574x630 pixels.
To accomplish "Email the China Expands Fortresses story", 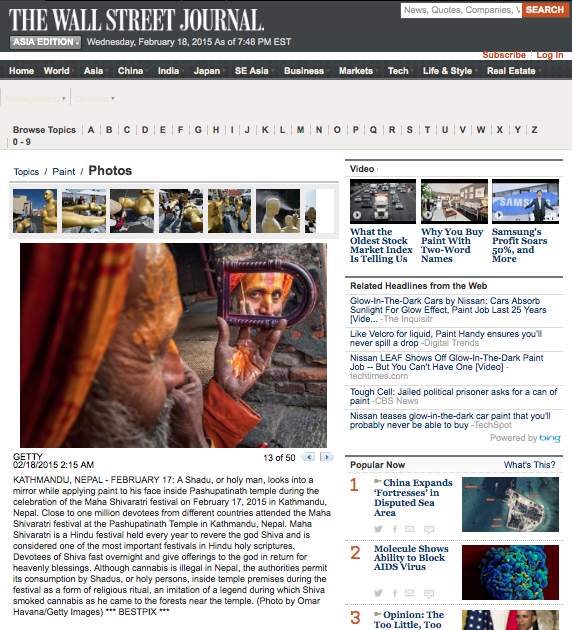I will pyautogui.click(x=410, y=529).
